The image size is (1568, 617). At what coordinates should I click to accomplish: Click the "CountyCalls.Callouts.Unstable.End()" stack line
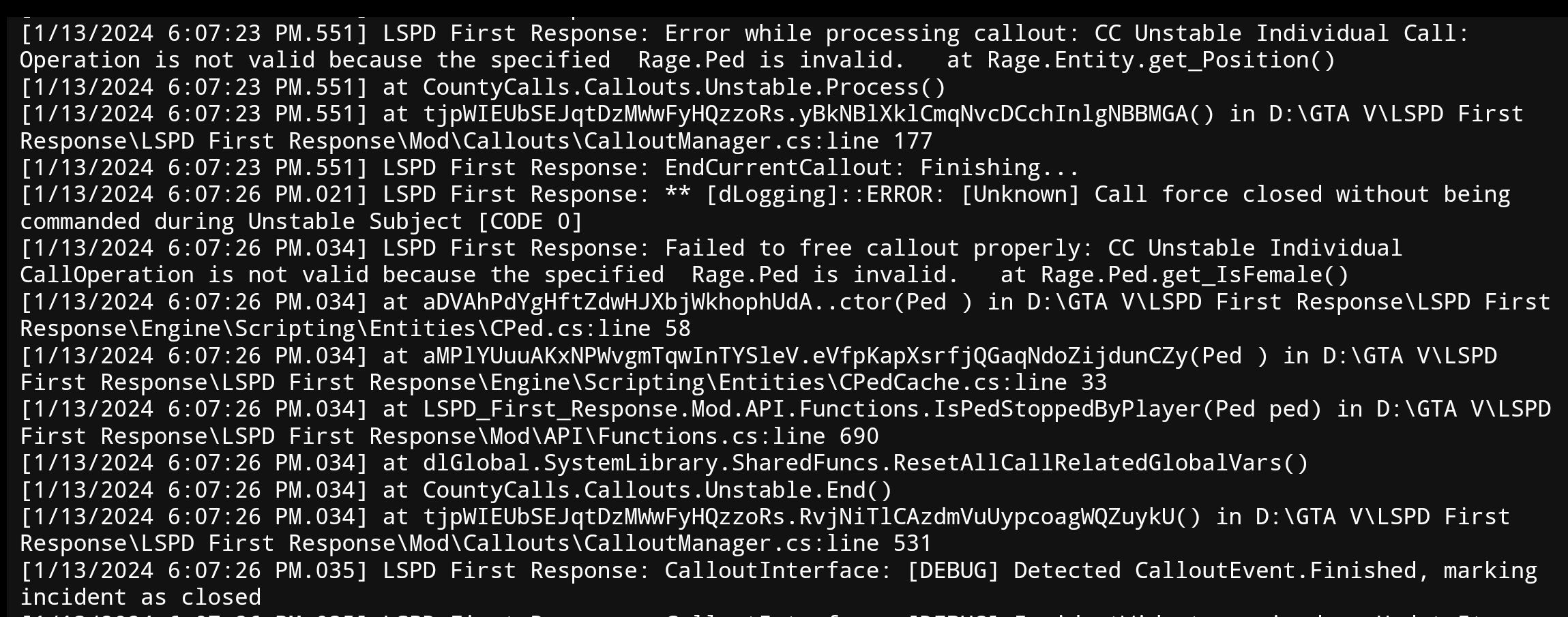click(657, 490)
